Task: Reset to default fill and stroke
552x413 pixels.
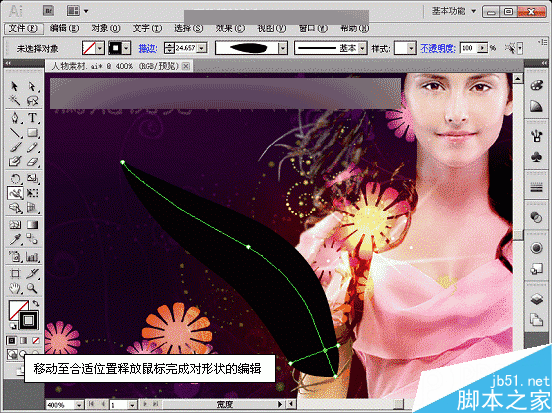Action: 12,326
